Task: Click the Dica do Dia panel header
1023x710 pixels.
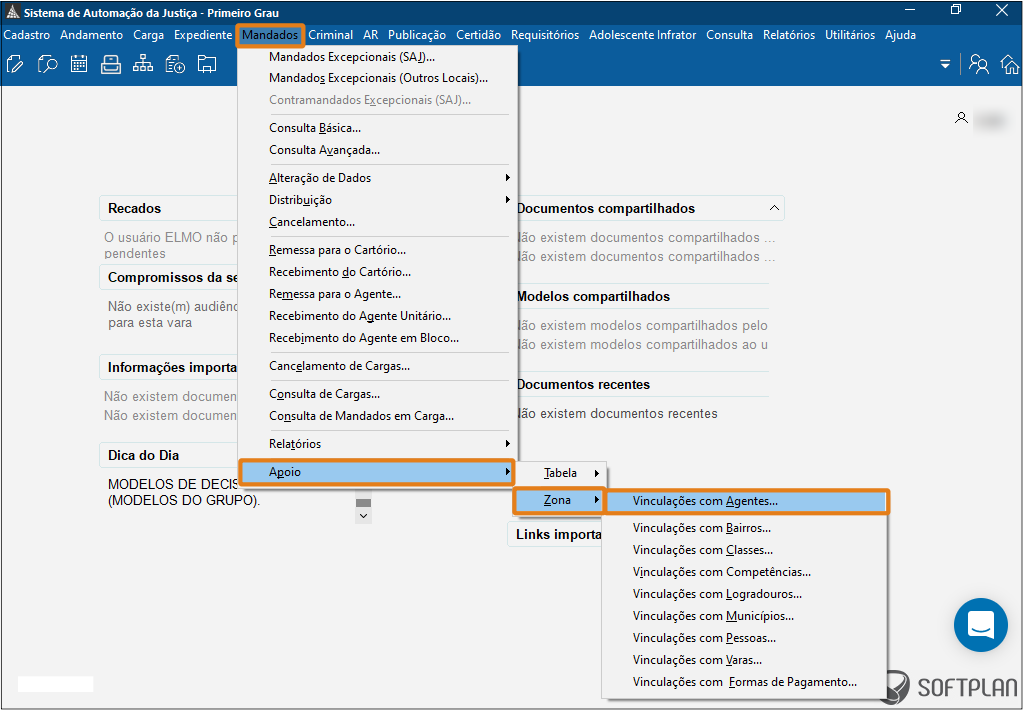Action: pos(168,455)
